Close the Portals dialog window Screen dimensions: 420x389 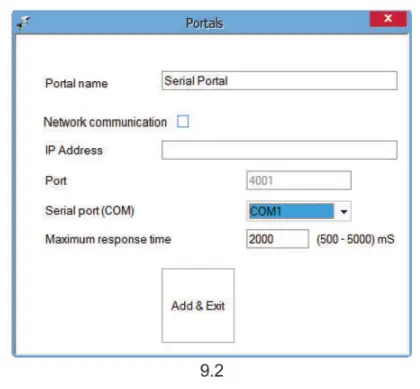pyautogui.click(x=388, y=18)
